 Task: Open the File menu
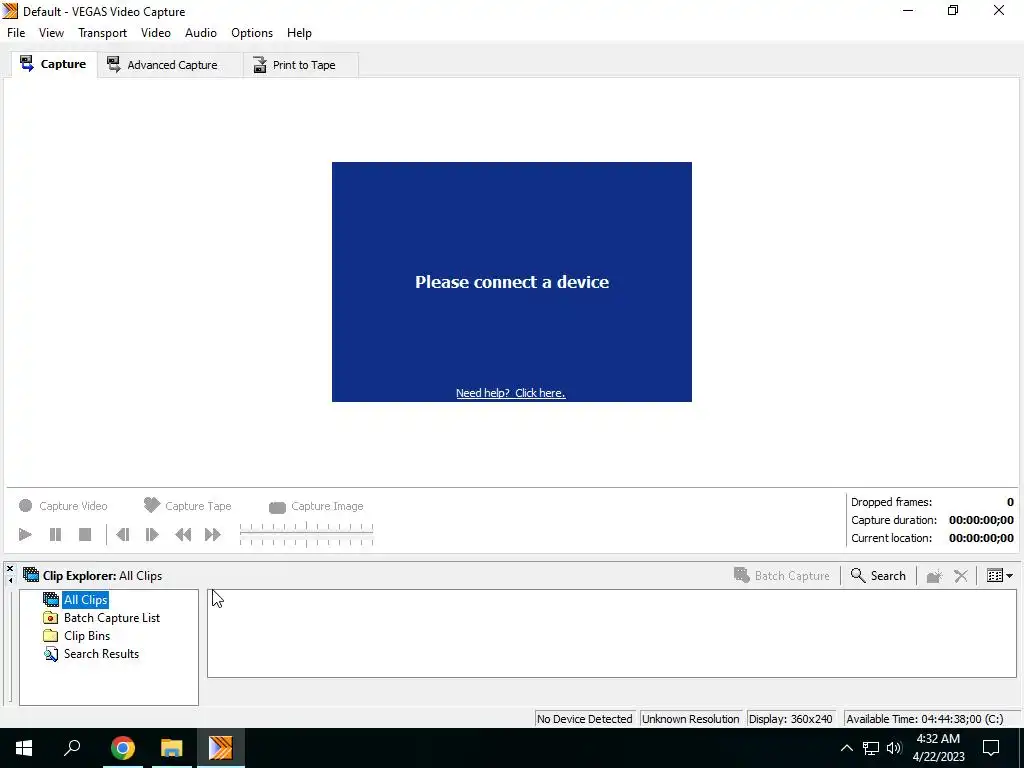click(x=16, y=33)
